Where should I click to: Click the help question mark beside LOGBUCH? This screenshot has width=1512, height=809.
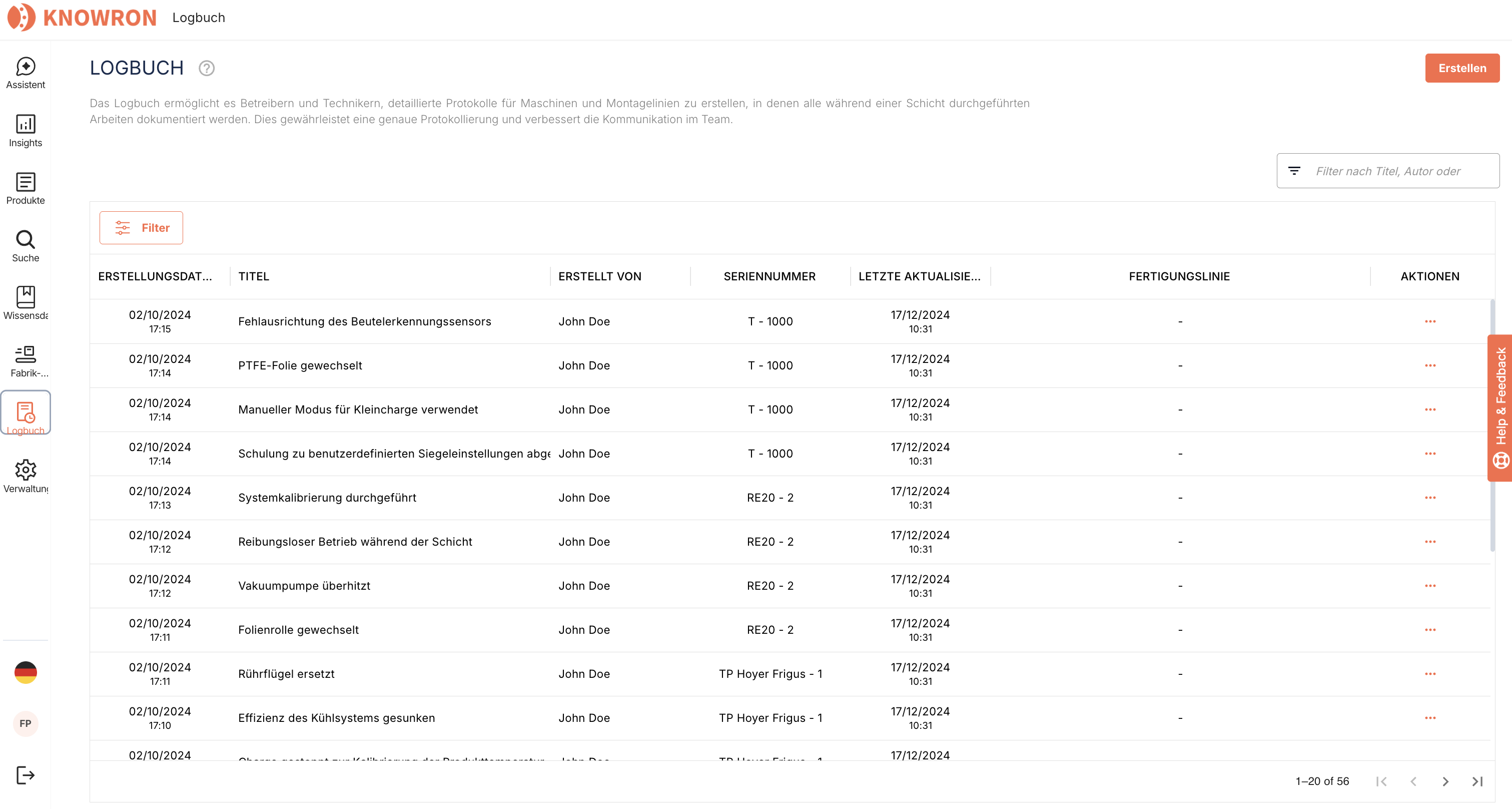[206, 68]
